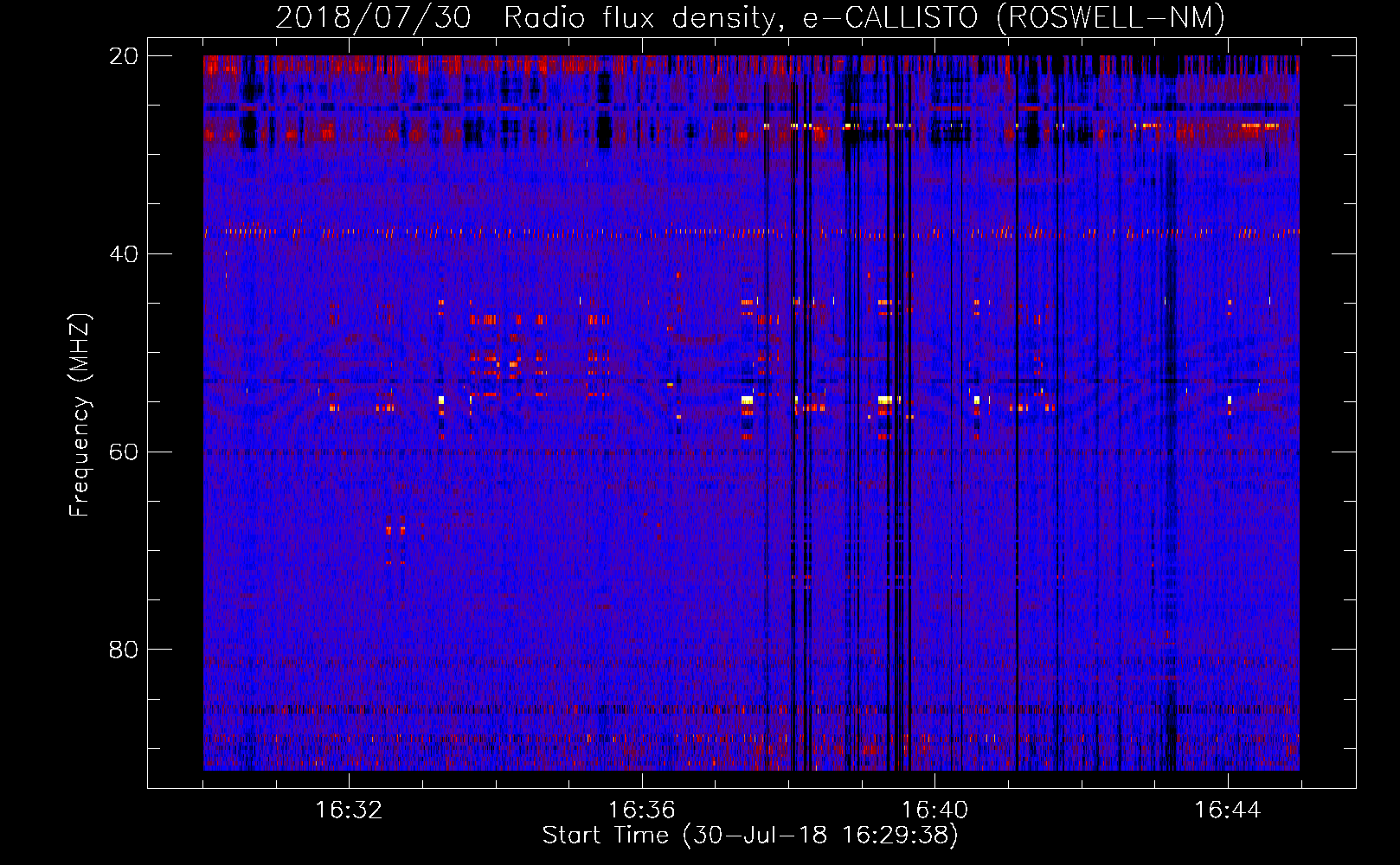Click the plot title 'Radio flux density, e-CALLISTO (ROSWELL-NM)'

[x=864, y=17]
